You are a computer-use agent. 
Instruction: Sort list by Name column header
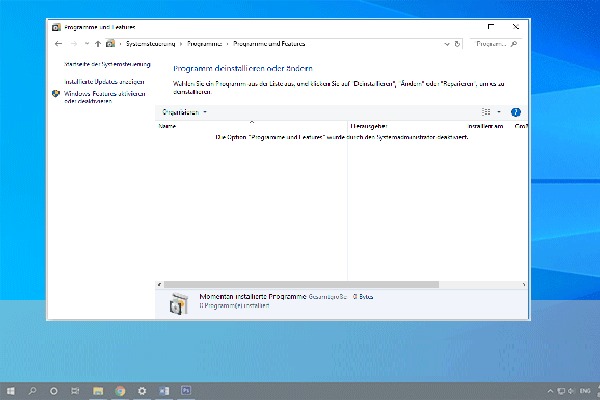coord(168,127)
